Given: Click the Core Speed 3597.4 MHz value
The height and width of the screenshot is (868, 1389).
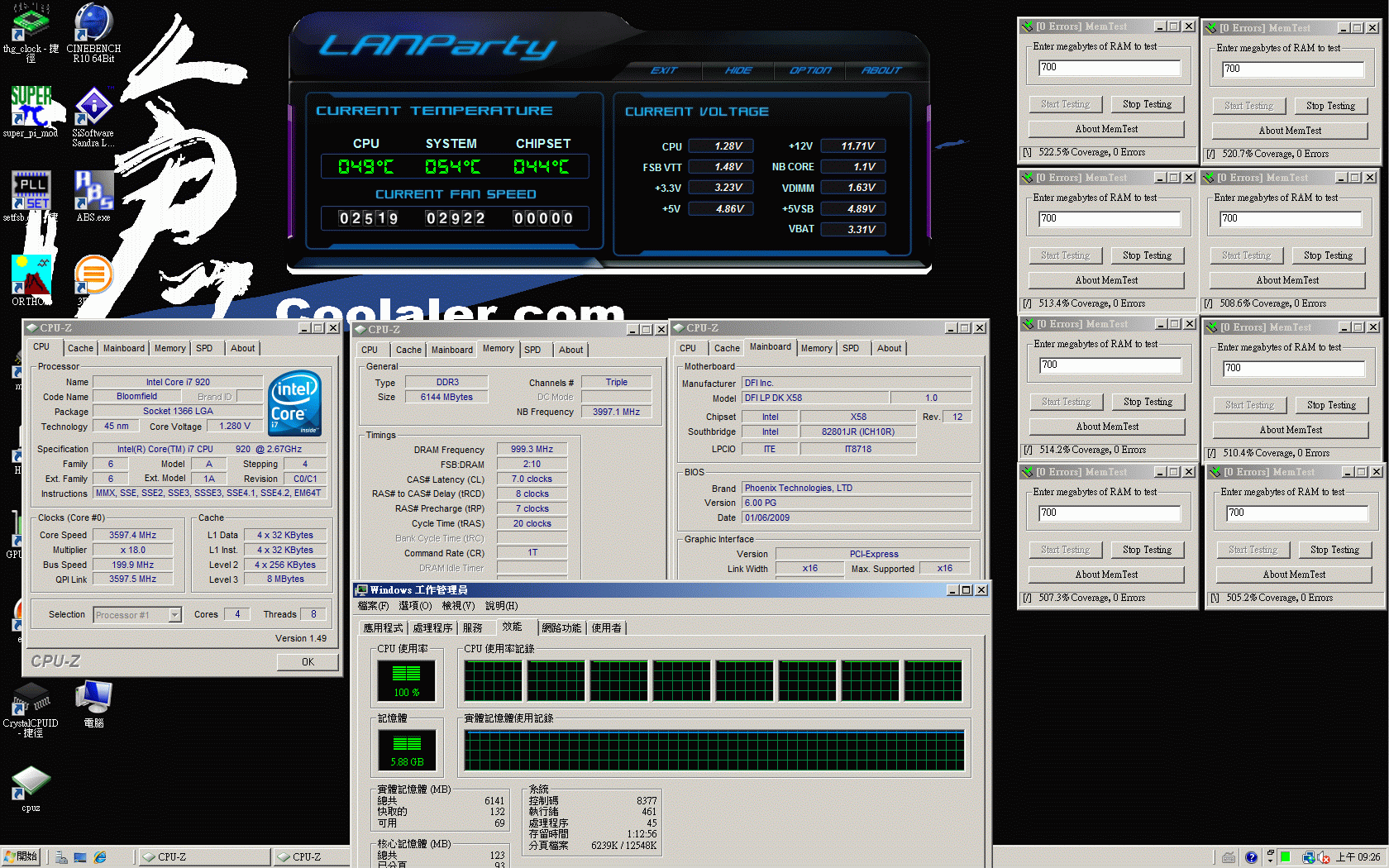Looking at the screenshot, I should click(132, 535).
